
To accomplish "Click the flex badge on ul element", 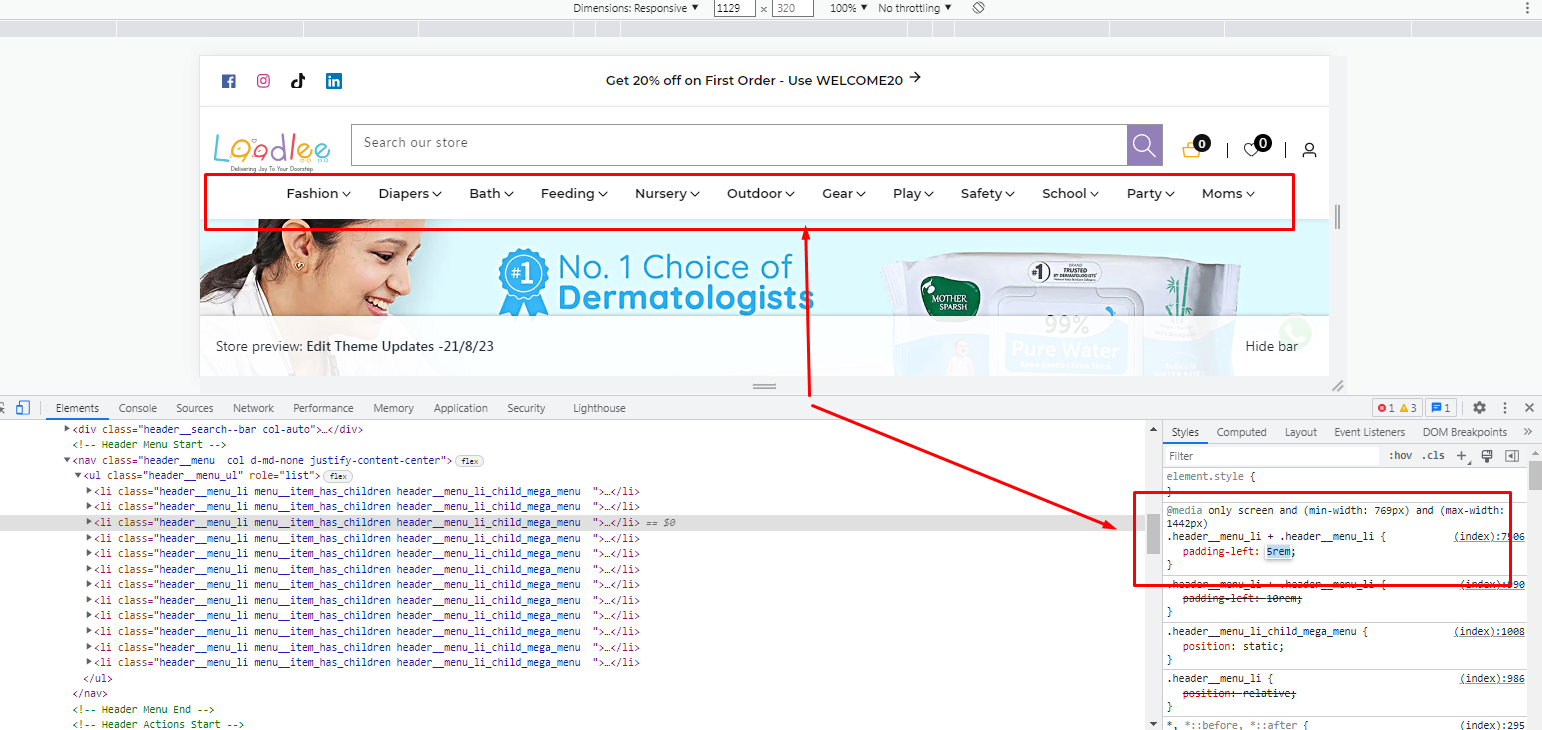I will click(x=338, y=476).
